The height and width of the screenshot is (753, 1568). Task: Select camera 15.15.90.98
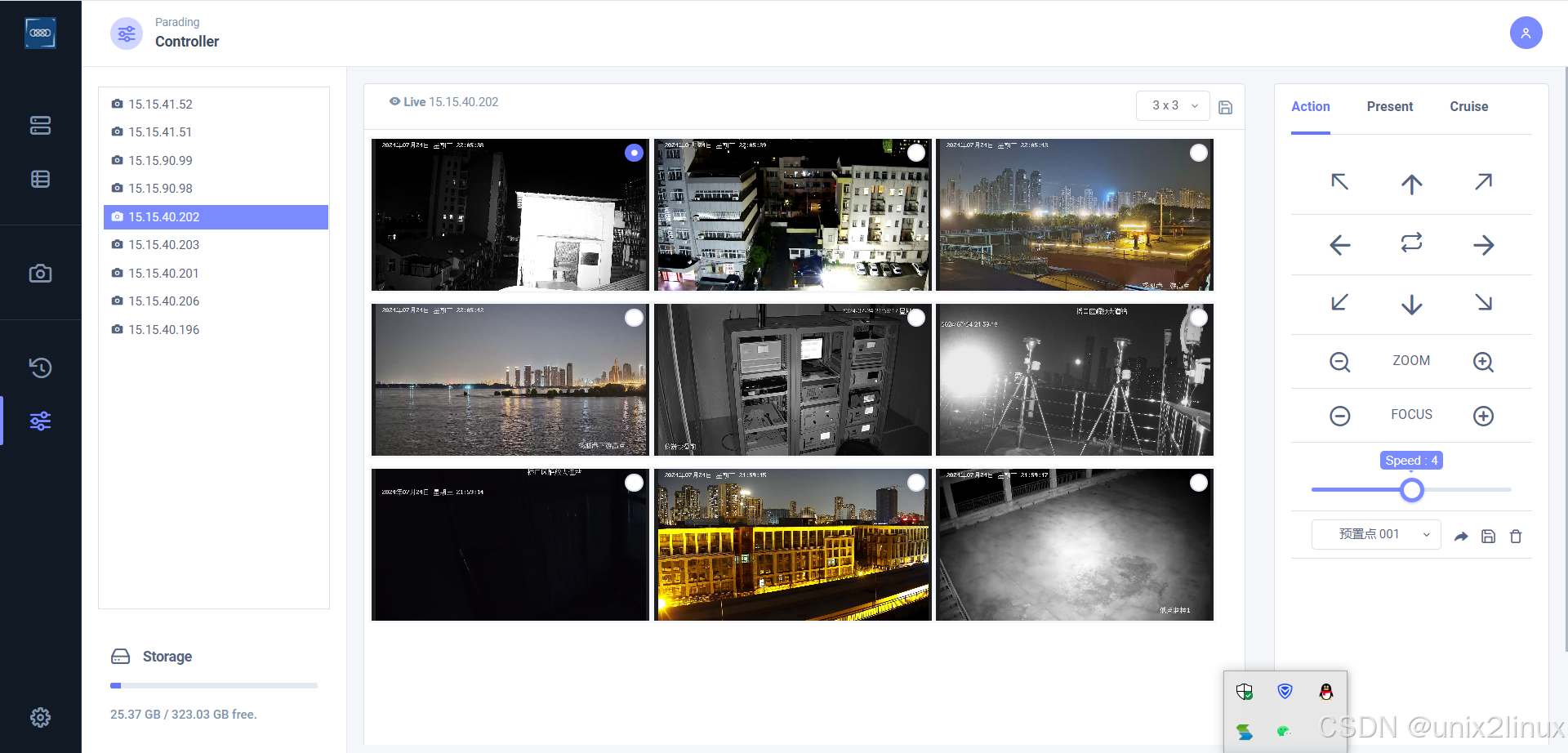click(216, 188)
